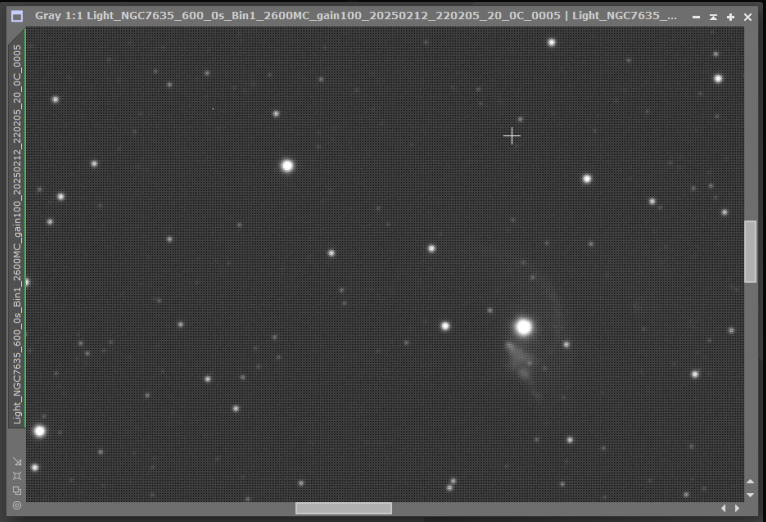Click the scroll left arrow
The width and height of the screenshot is (766, 522).
[723, 508]
